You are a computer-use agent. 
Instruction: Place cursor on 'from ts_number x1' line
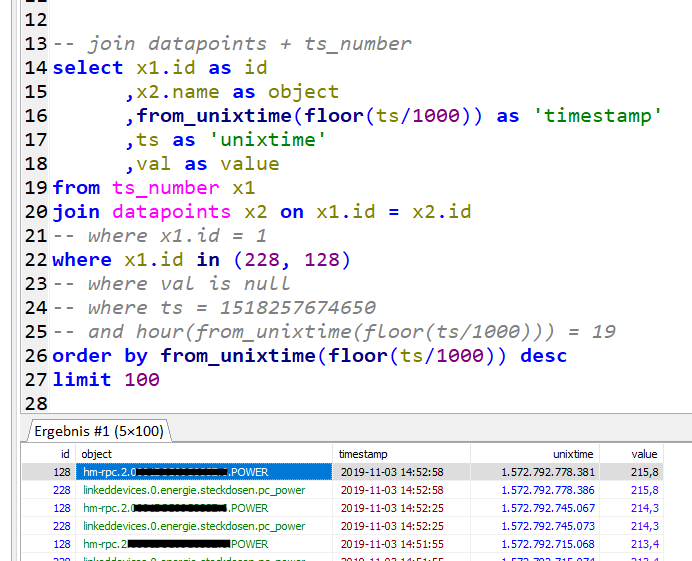[154, 188]
